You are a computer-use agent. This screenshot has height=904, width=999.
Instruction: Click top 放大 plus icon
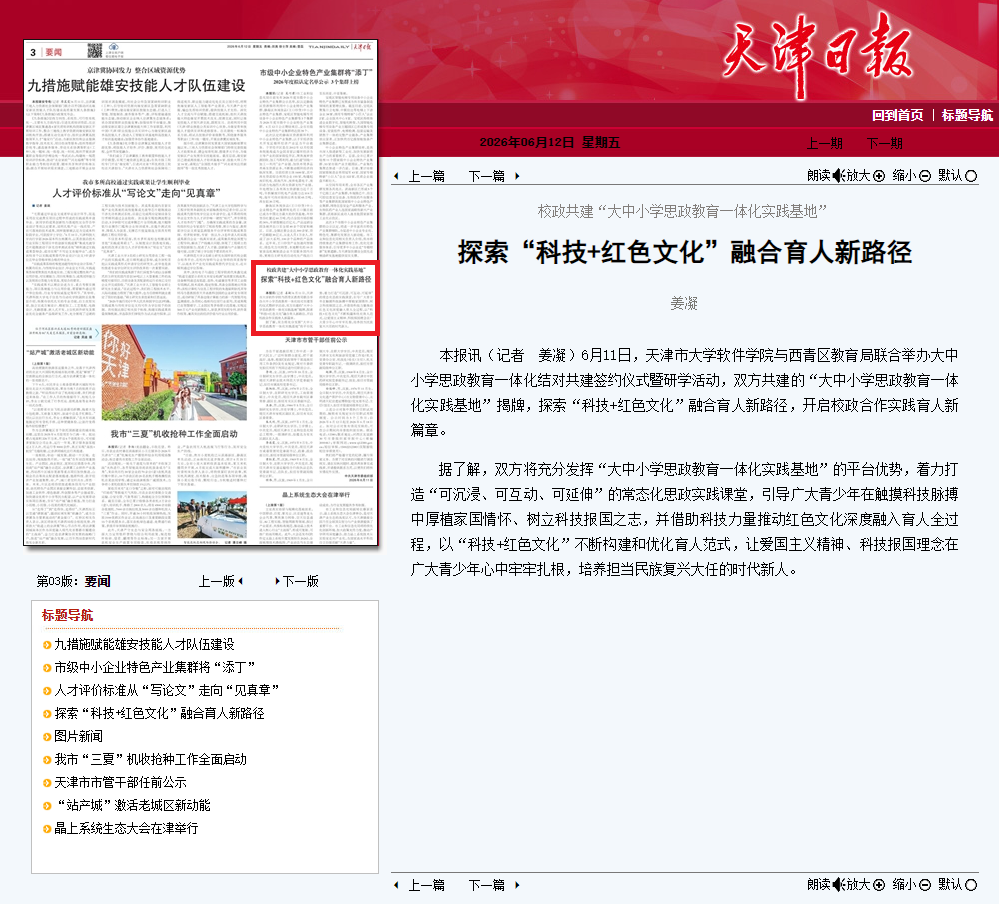click(879, 176)
